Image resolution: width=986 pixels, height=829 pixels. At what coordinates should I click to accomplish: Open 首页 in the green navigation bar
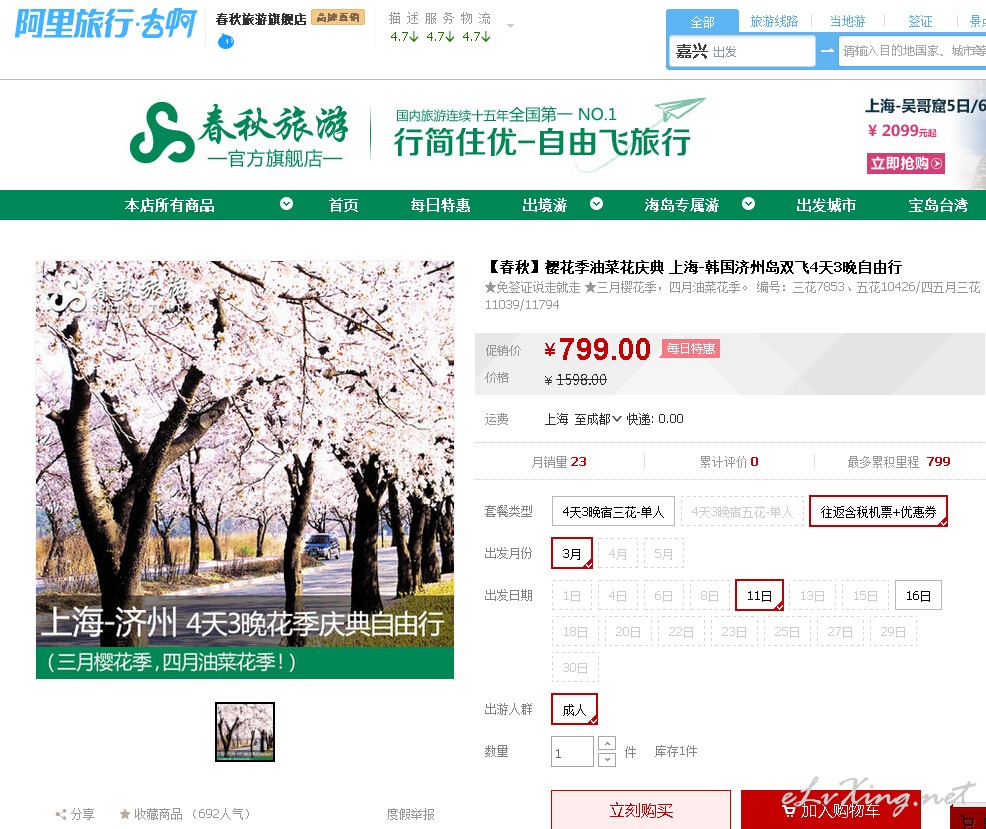pos(343,205)
